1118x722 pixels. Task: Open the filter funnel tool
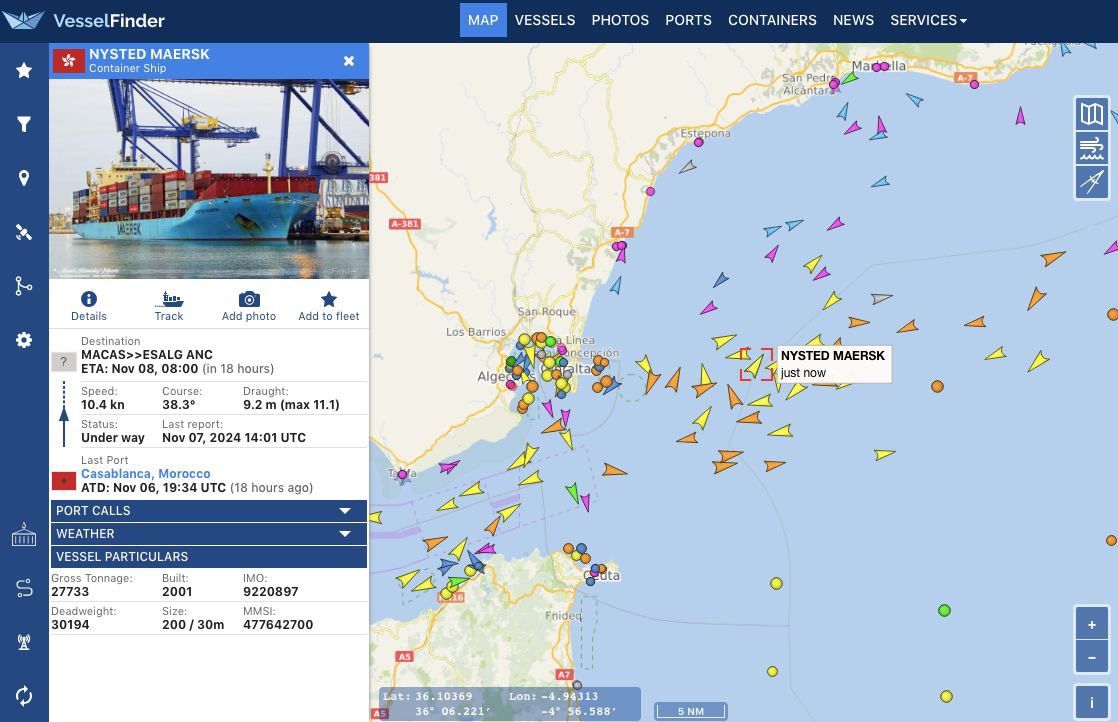coord(24,124)
